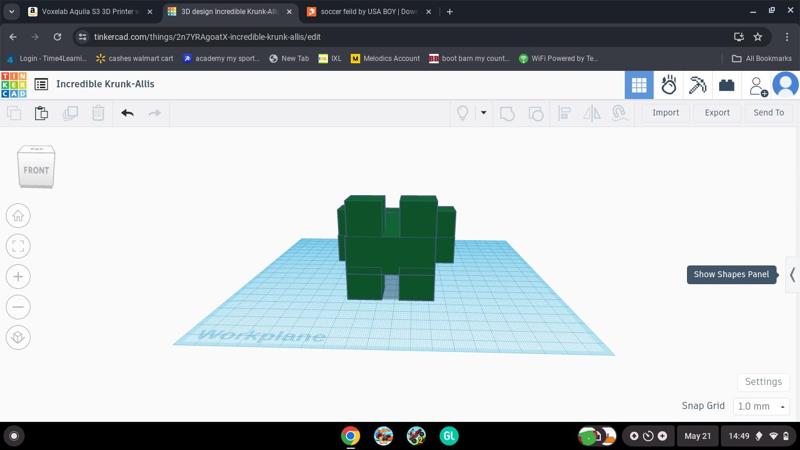Reset to Home view
This screenshot has width=800, height=450.
coord(18,216)
